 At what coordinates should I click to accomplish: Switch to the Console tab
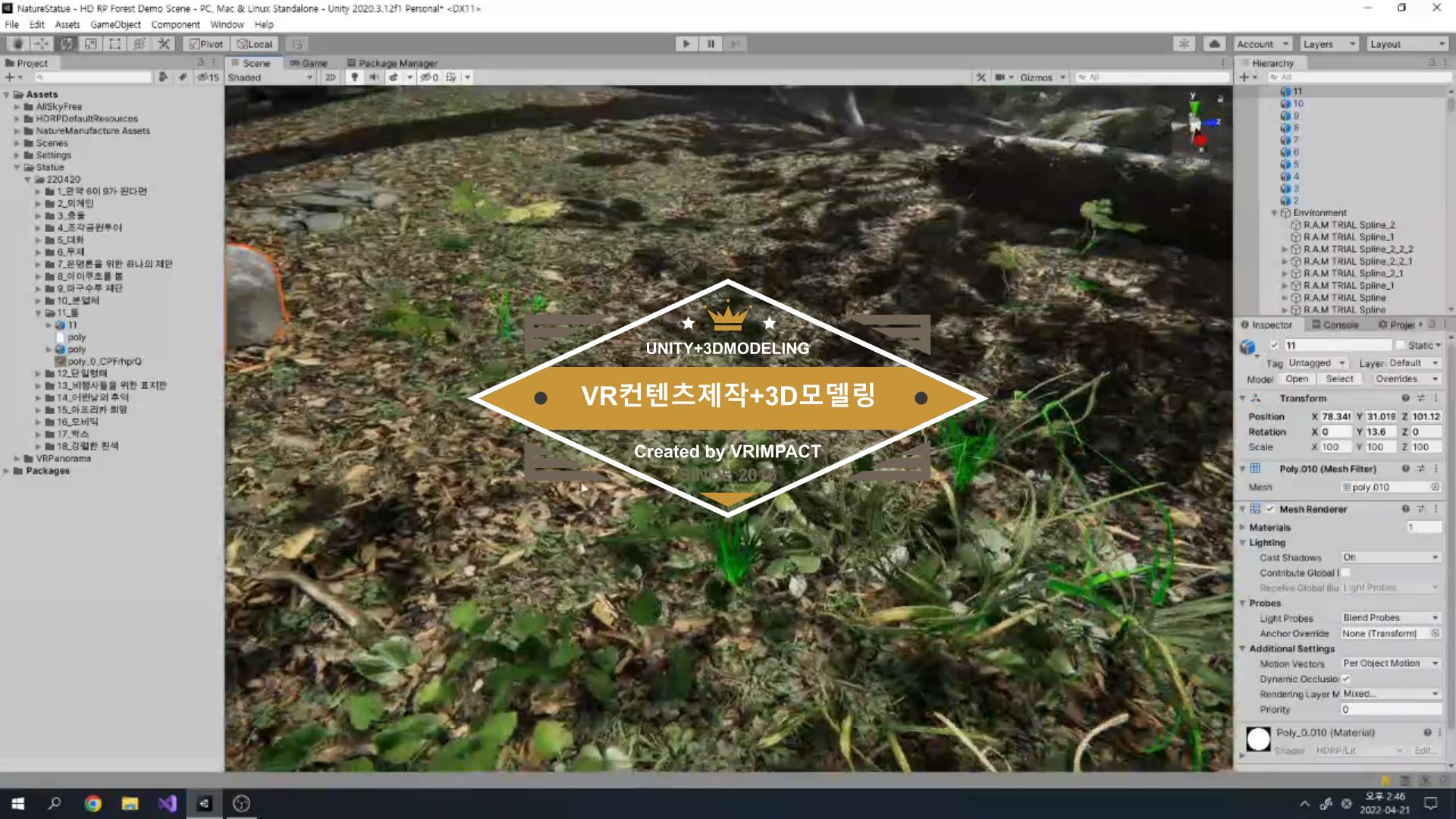(x=1335, y=325)
